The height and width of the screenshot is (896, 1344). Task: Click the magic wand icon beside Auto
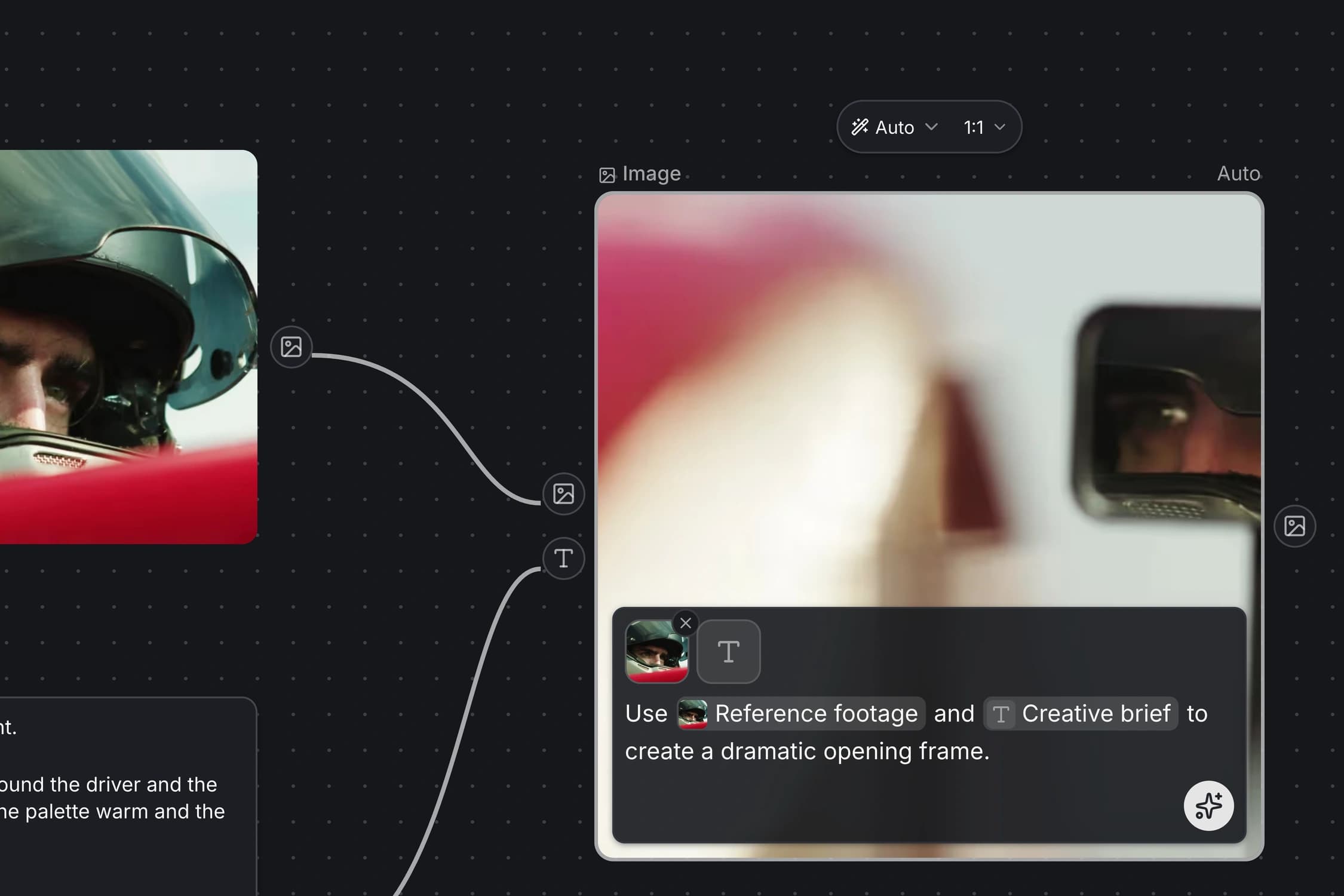click(x=860, y=127)
